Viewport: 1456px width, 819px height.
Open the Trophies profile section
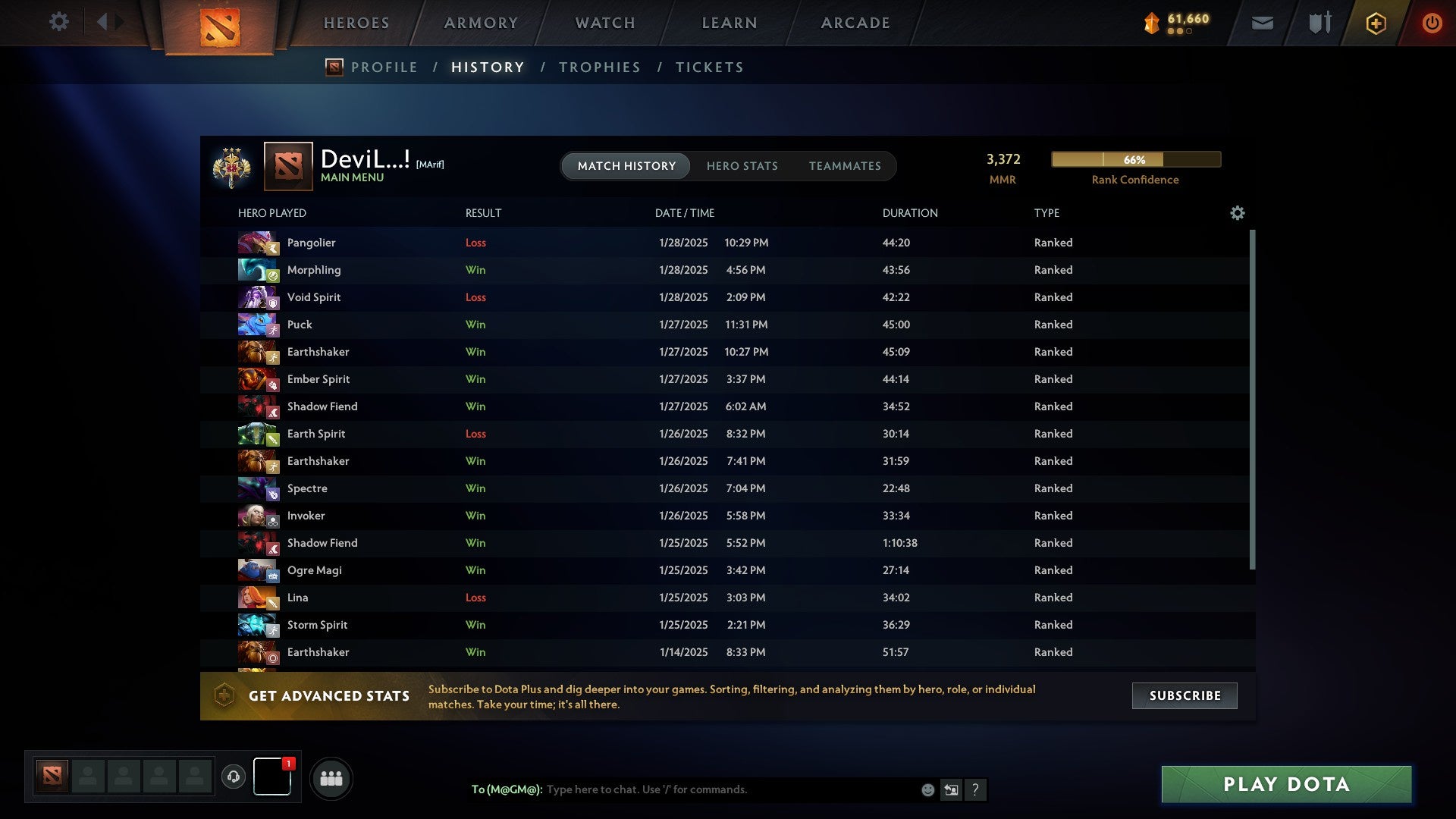pos(599,67)
